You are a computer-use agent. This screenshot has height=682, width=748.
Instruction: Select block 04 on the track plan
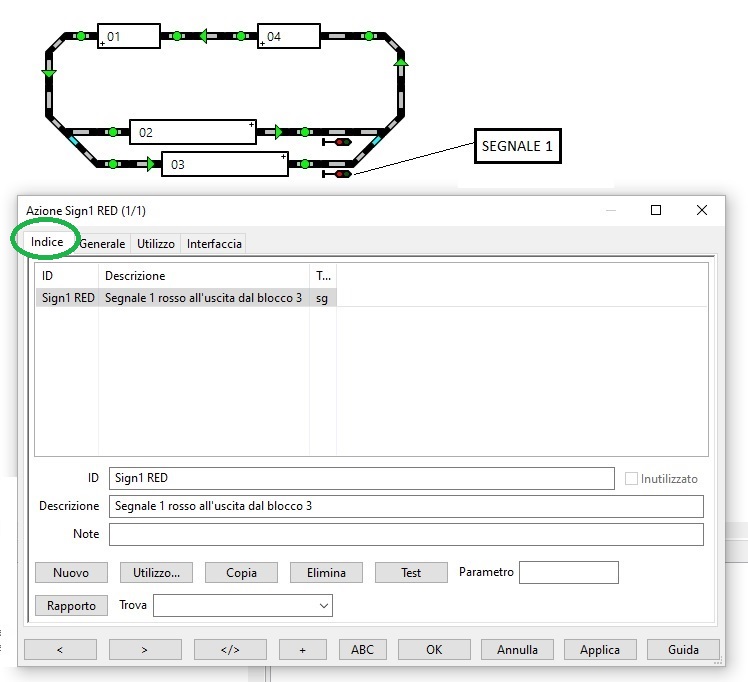point(289,37)
